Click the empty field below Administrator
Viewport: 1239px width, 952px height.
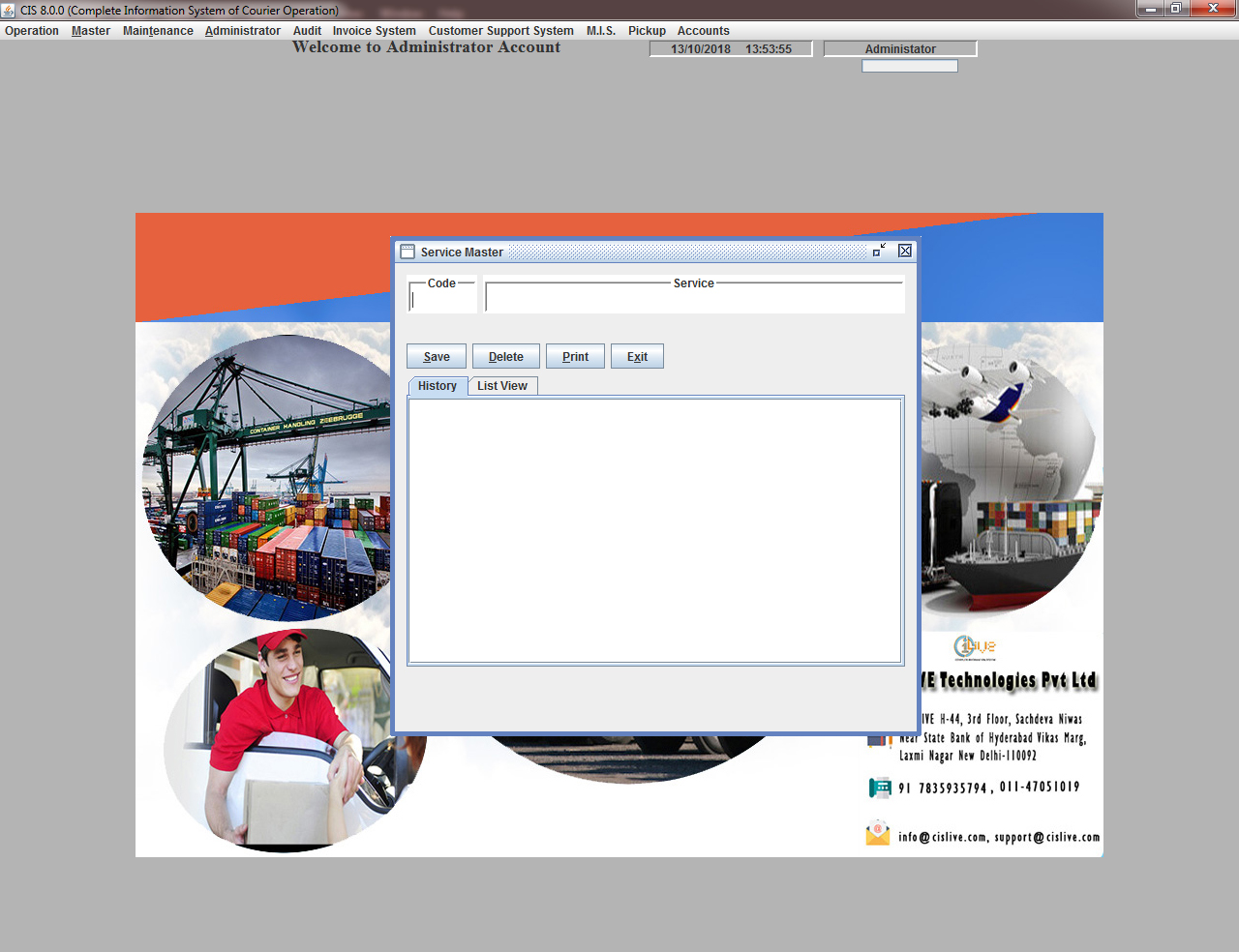tap(910, 66)
